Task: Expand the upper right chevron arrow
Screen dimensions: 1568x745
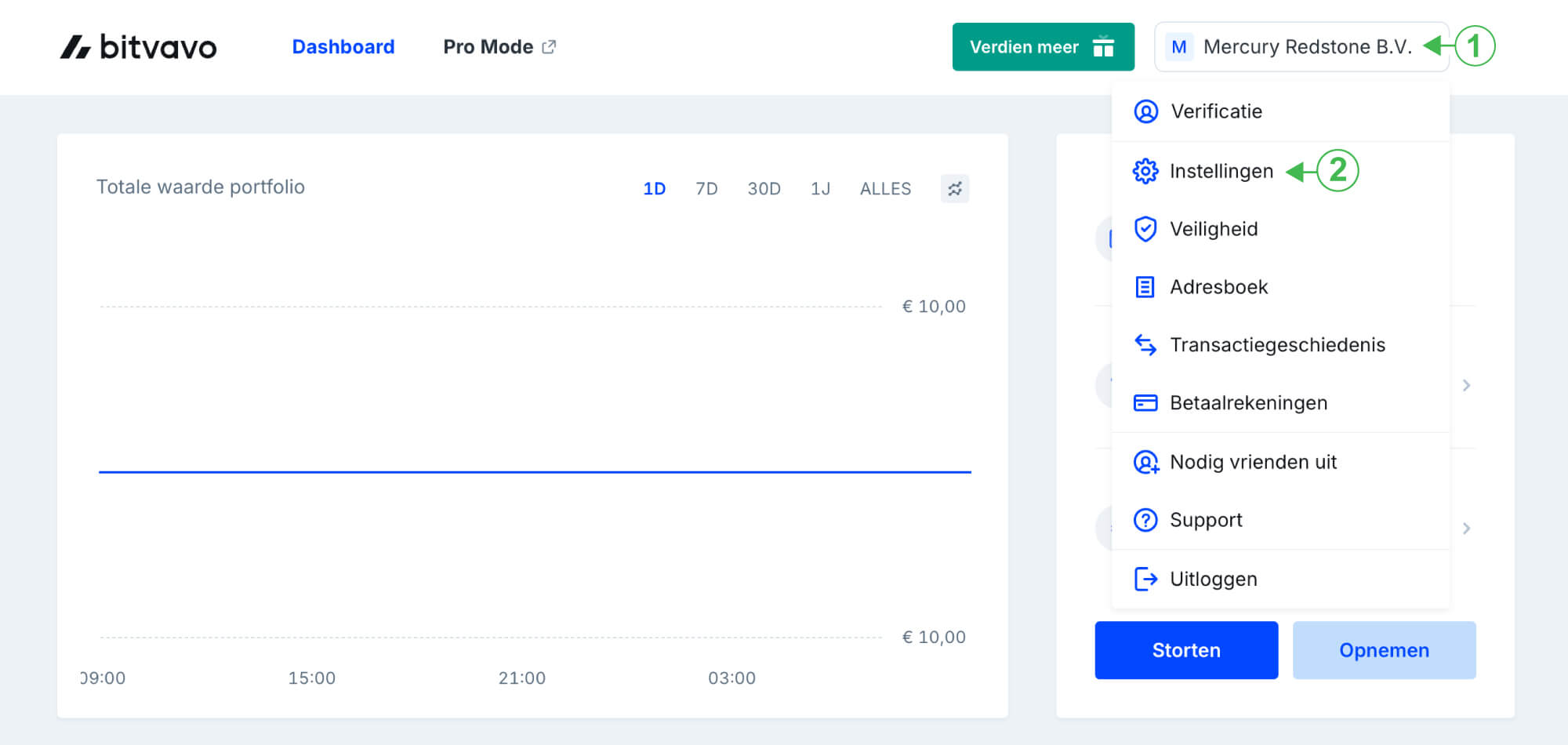Action: click(1466, 385)
